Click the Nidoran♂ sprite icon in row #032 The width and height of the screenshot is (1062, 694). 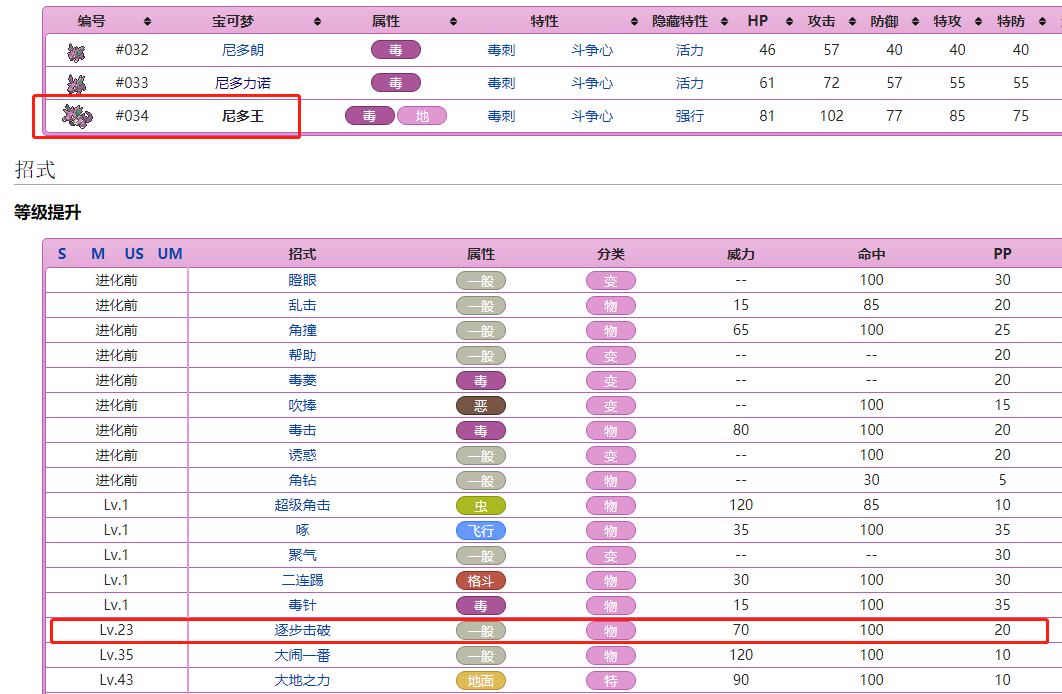77,51
